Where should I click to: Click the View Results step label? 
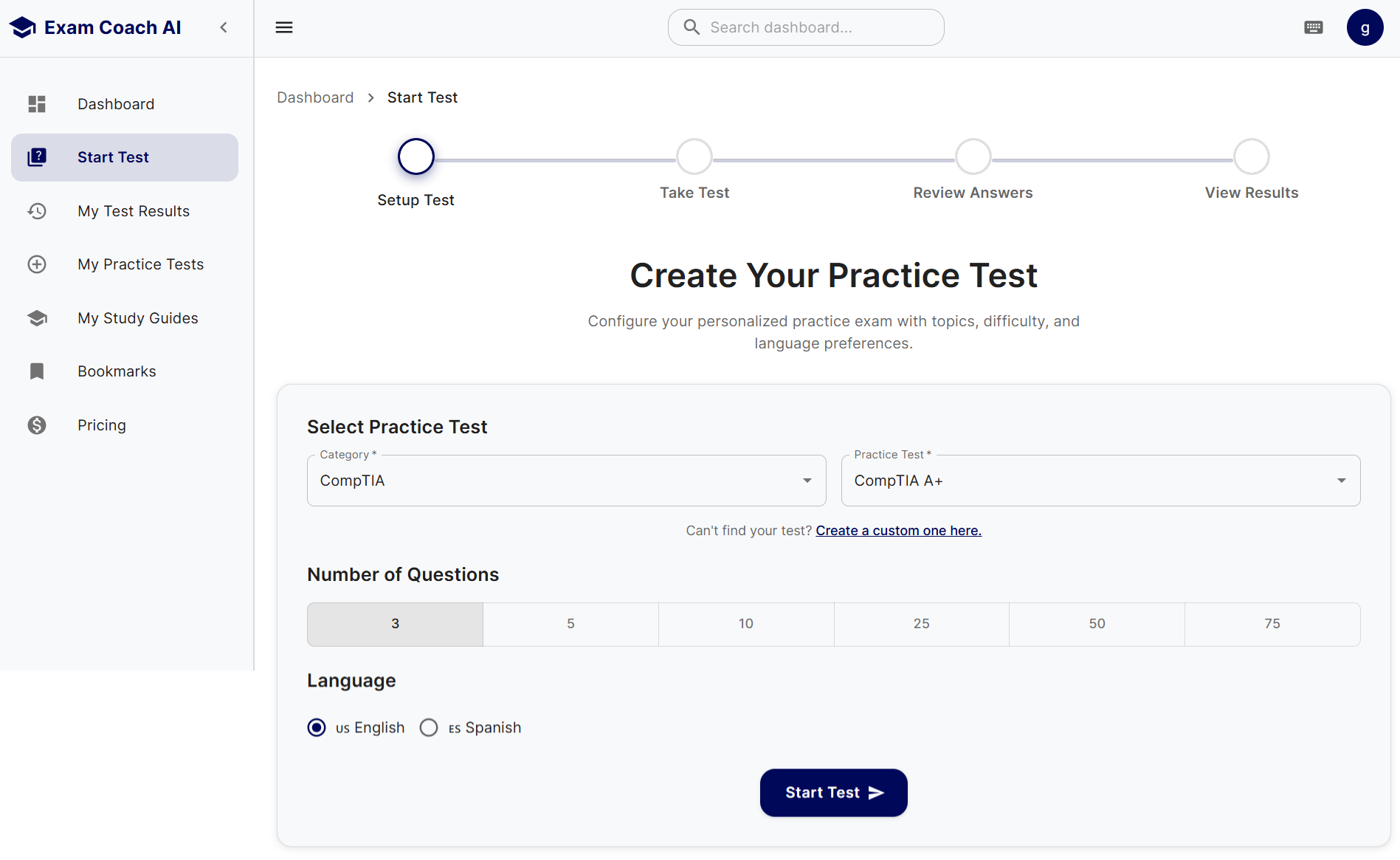pos(1252,193)
